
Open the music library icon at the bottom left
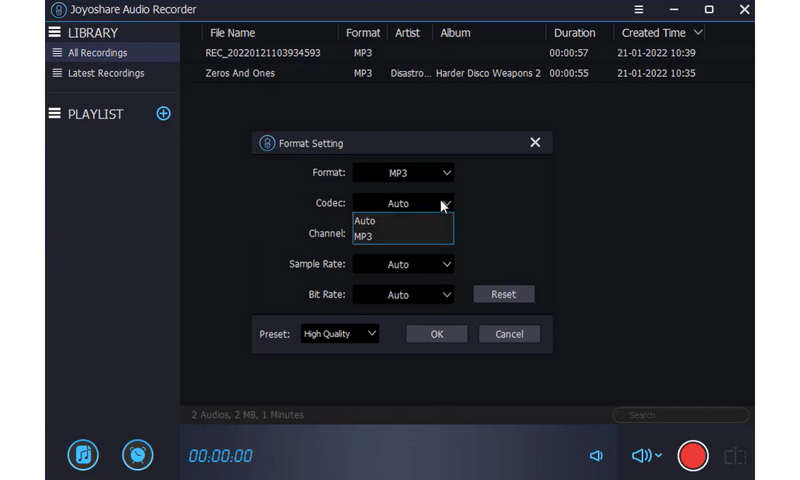[x=83, y=454]
